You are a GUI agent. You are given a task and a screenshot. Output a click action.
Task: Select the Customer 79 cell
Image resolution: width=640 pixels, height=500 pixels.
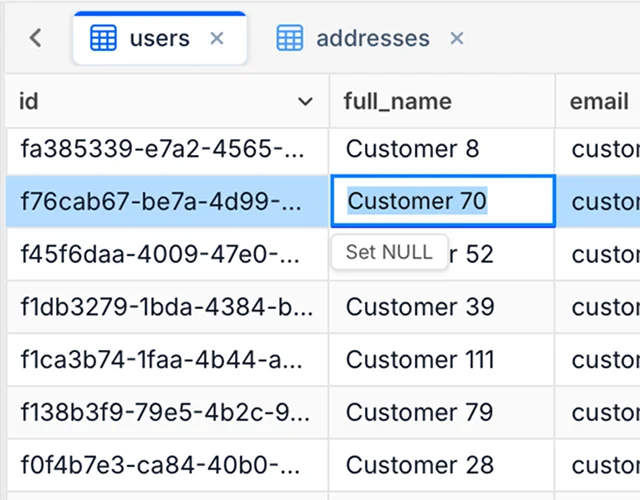(x=442, y=412)
